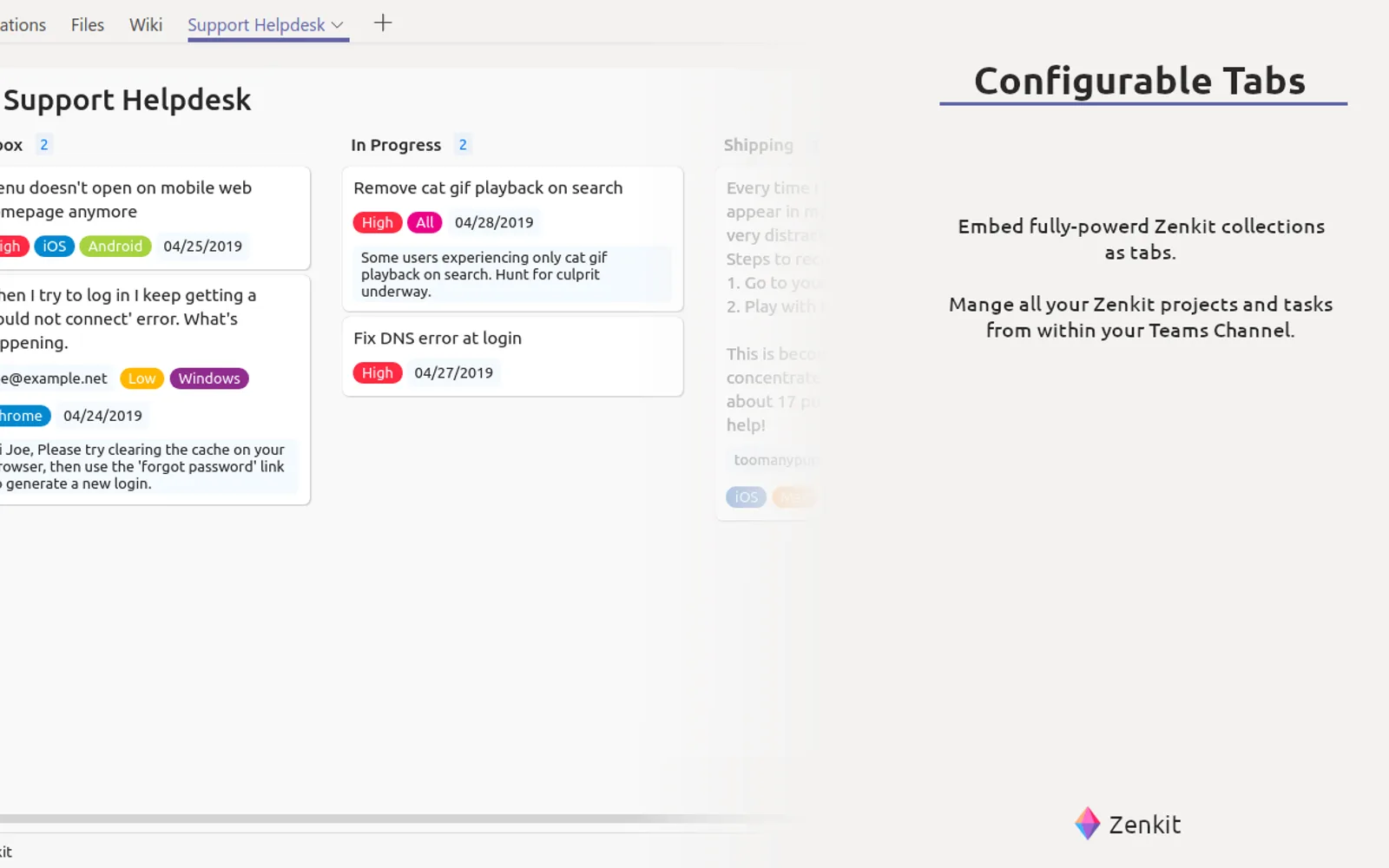The width and height of the screenshot is (1389, 868).
Task: Click the example.net email address
Action: point(54,378)
